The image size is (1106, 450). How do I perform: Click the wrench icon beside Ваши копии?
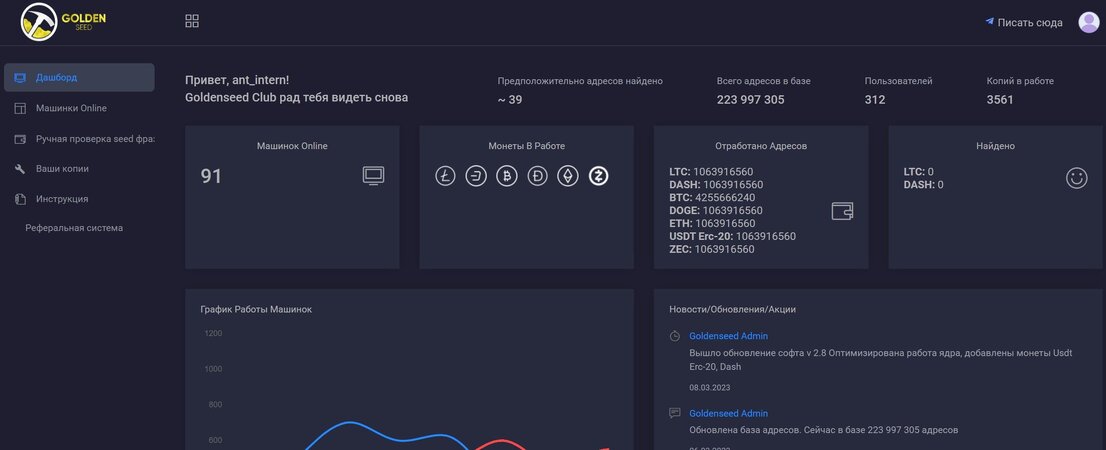[20, 169]
